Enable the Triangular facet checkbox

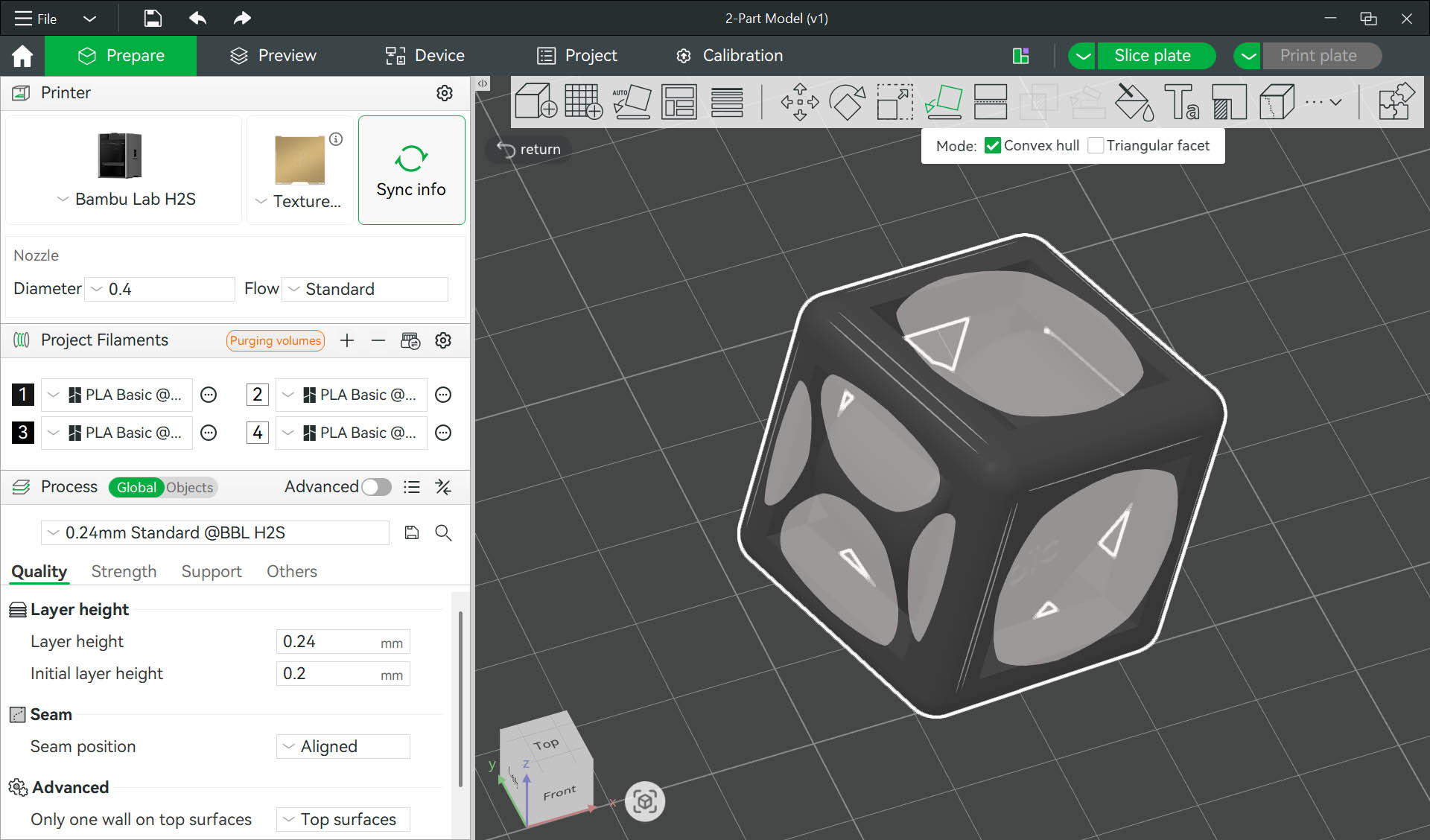[x=1096, y=146]
